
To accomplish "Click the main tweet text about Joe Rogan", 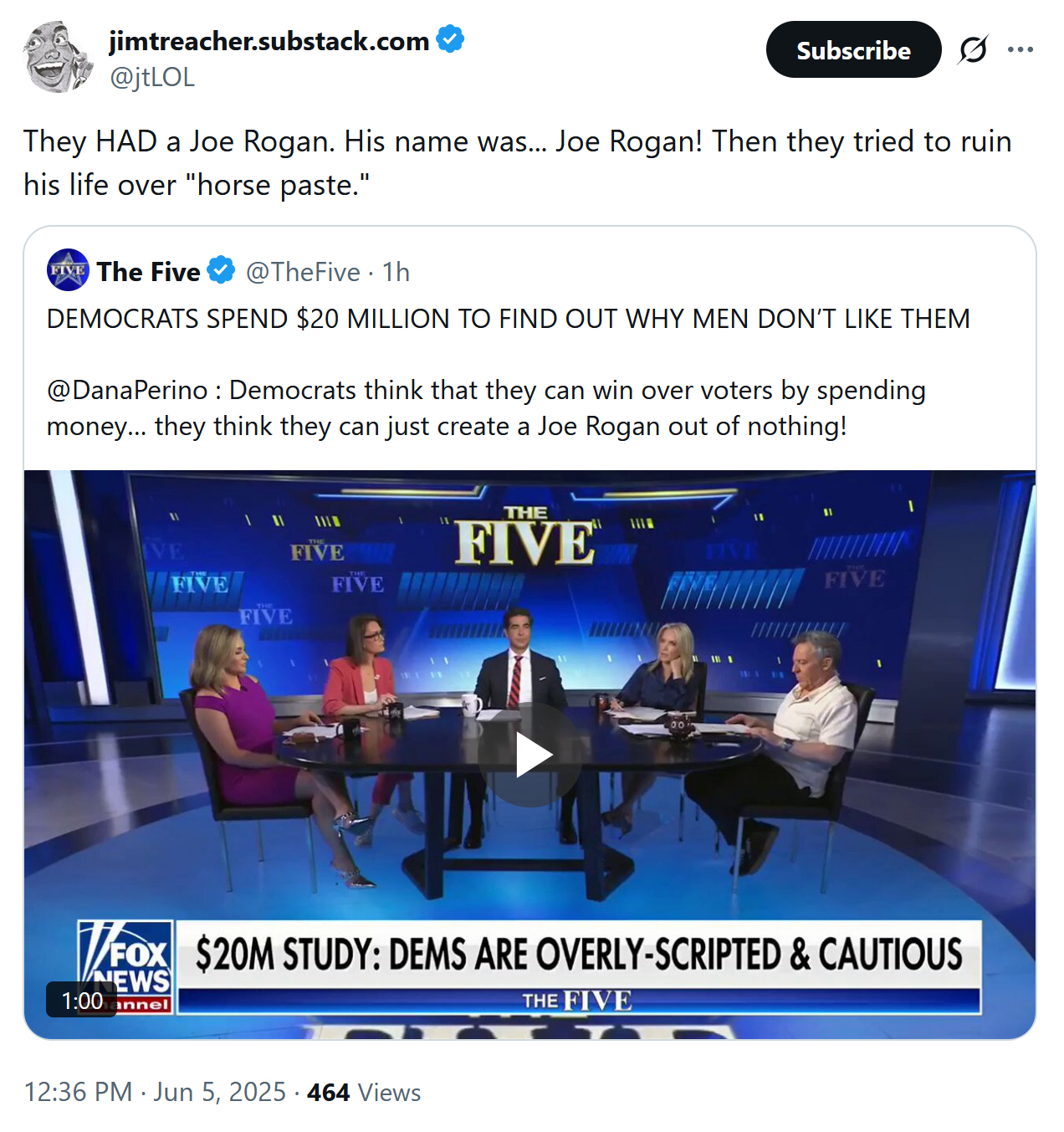I will (x=518, y=163).
